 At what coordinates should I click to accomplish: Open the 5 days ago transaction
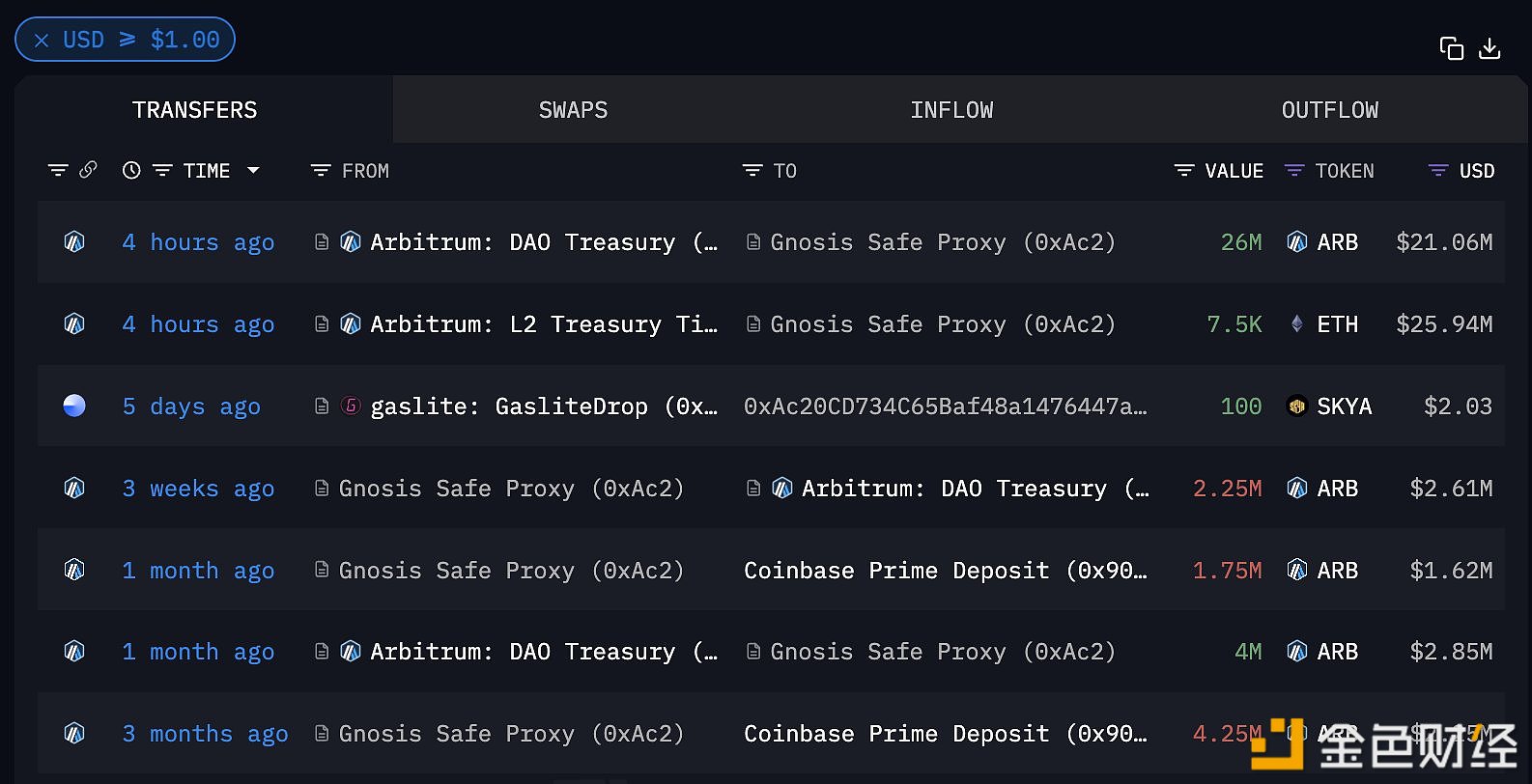coord(191,406)
